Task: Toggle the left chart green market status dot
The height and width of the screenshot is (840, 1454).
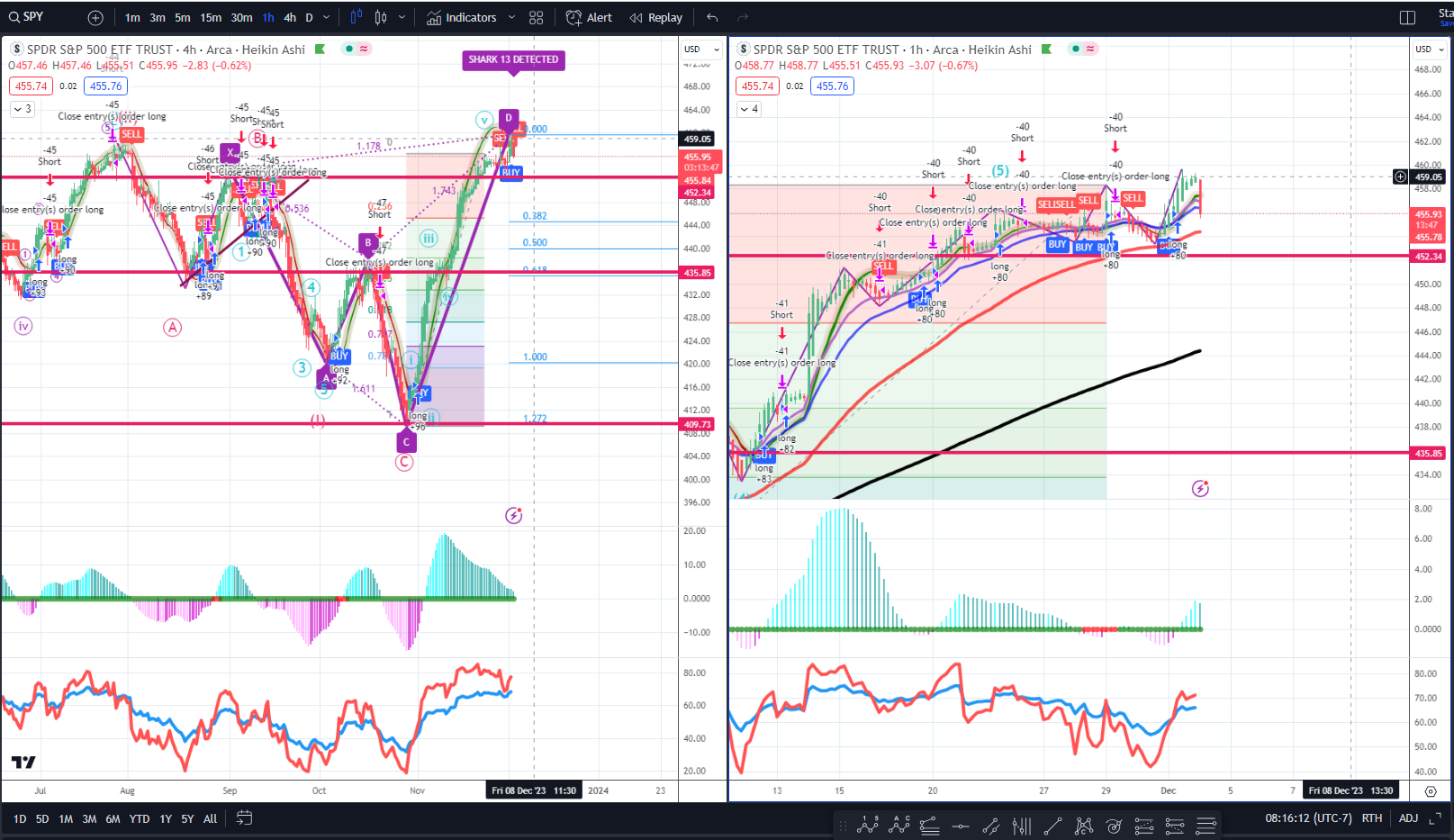Action: (x=349, y=49)
